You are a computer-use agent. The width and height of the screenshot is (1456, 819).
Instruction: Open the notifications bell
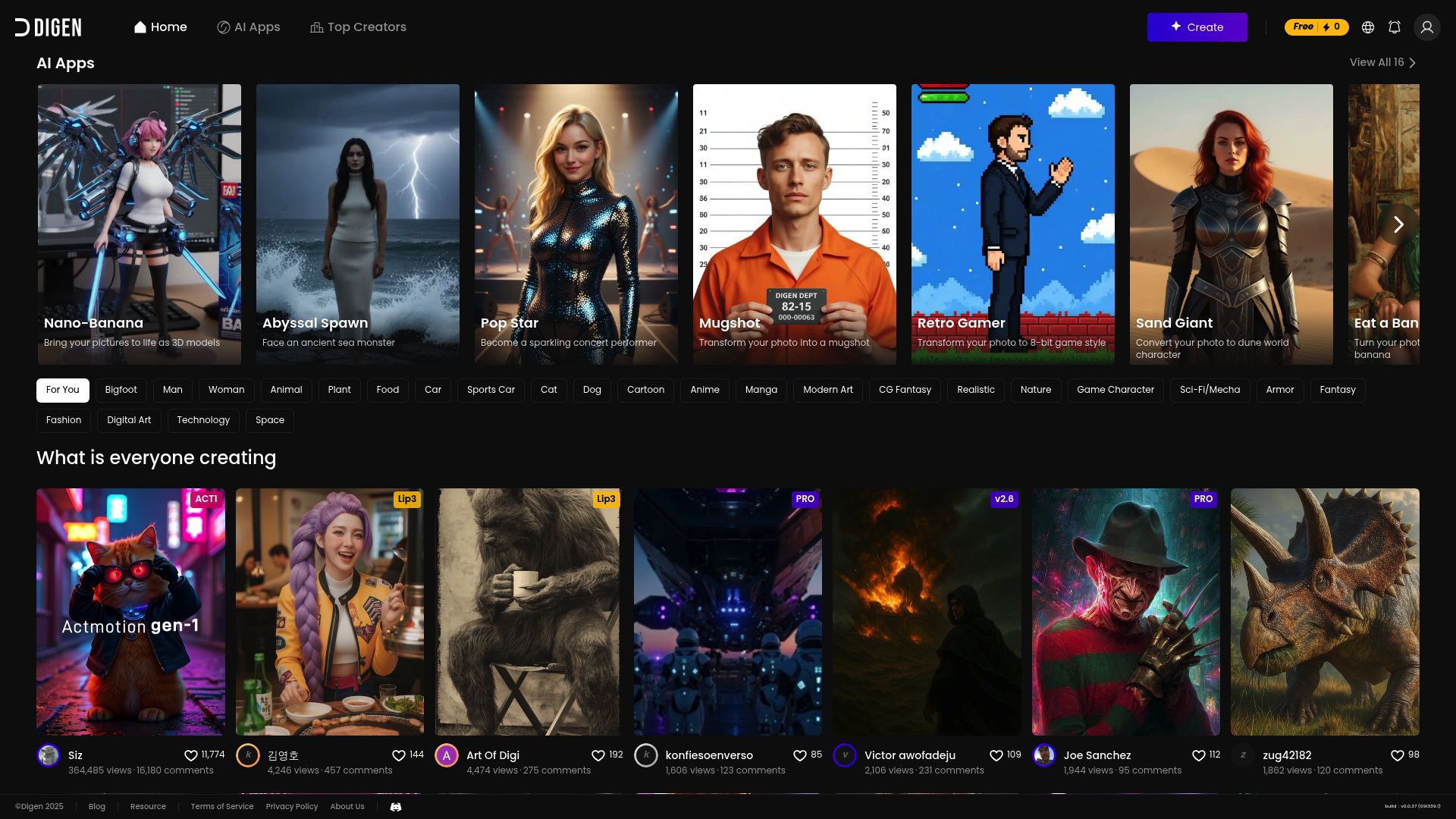pos(1394,27)
